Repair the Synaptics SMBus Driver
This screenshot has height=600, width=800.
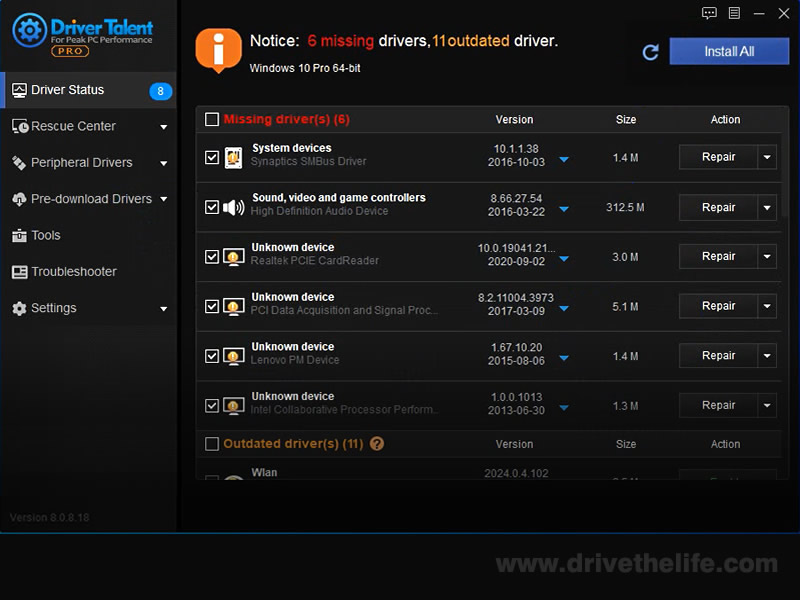(x=718, y=157)
